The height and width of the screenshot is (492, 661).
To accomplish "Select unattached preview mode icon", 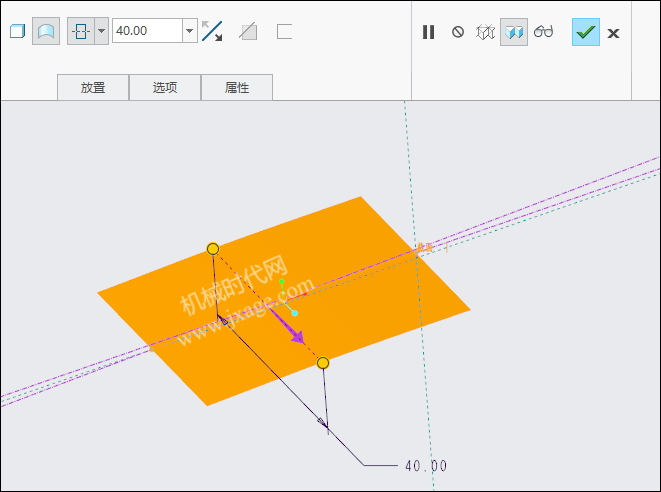I will pyautogui.click(x=485, y=32).
